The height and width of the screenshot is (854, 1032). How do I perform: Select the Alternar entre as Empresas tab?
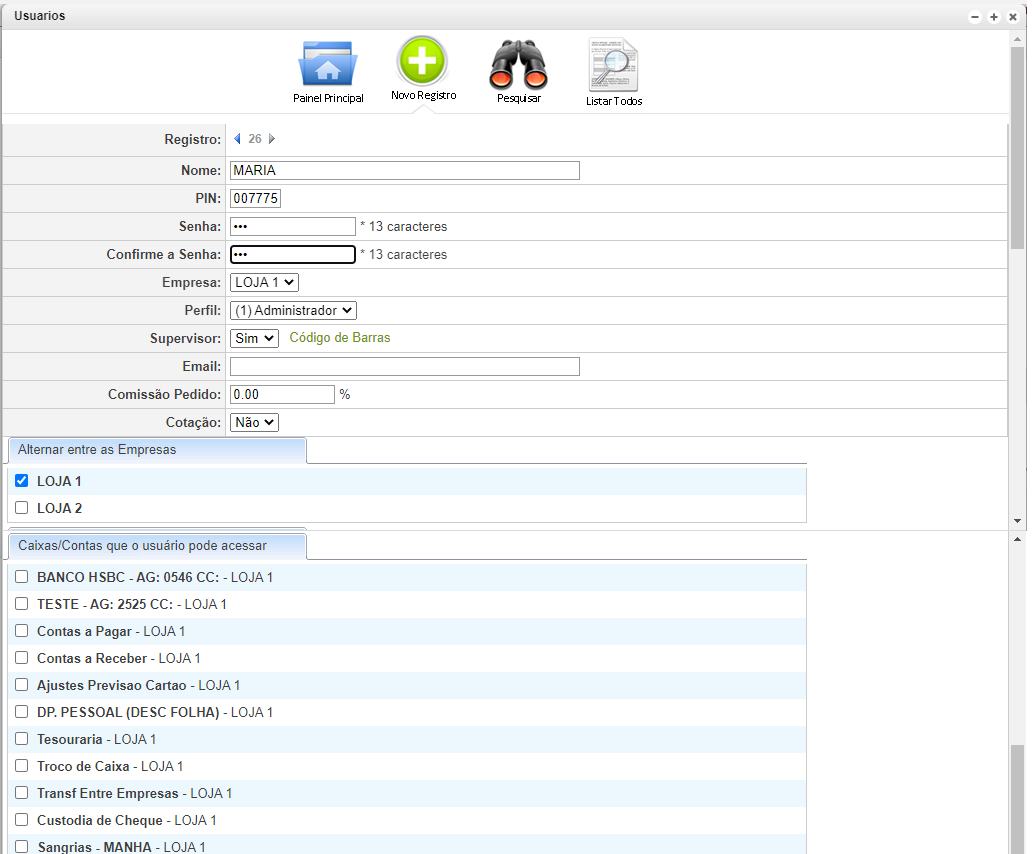tap(156, 450)
